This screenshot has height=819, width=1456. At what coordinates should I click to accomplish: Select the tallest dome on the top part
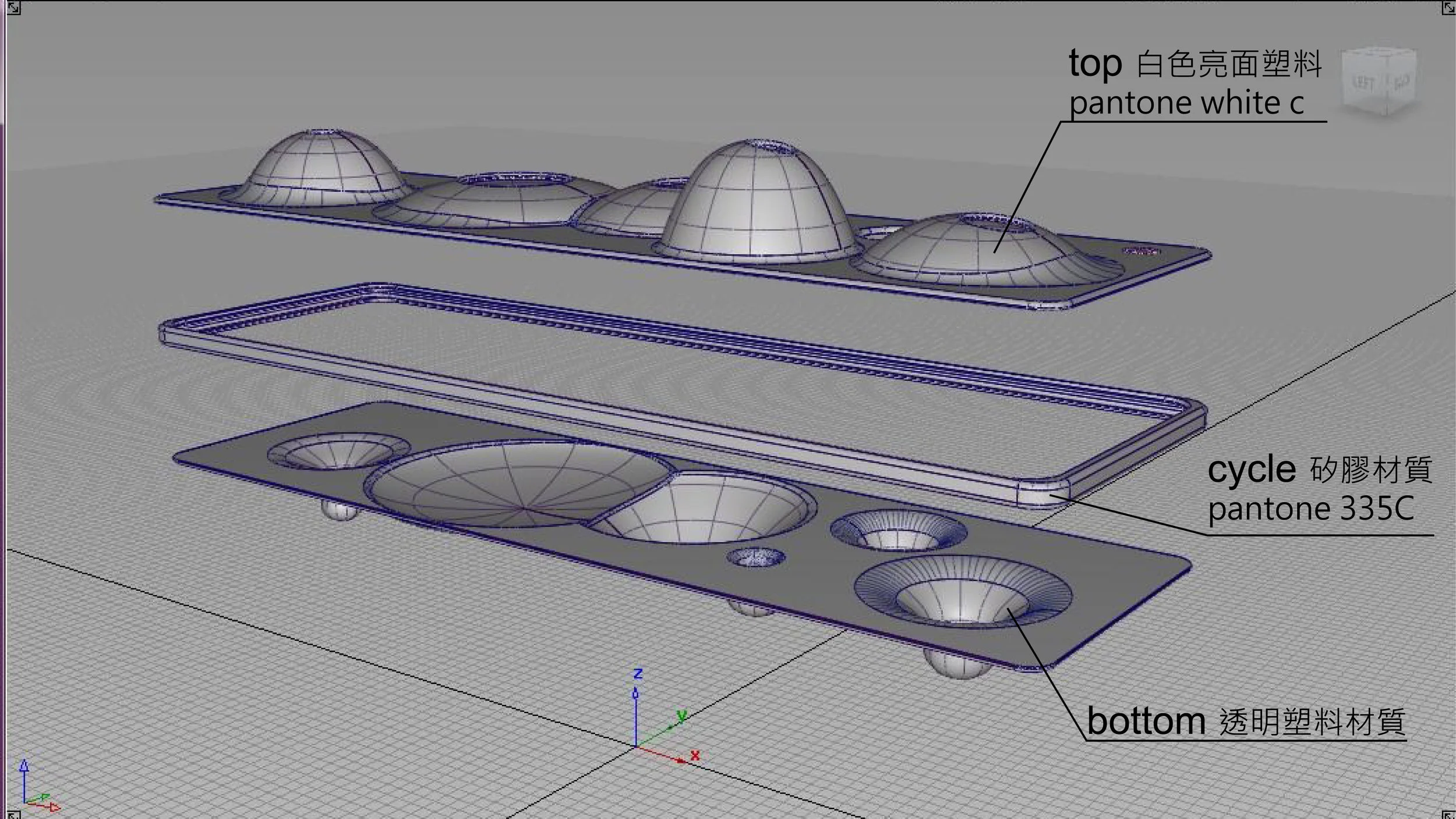tap(757, 204)
